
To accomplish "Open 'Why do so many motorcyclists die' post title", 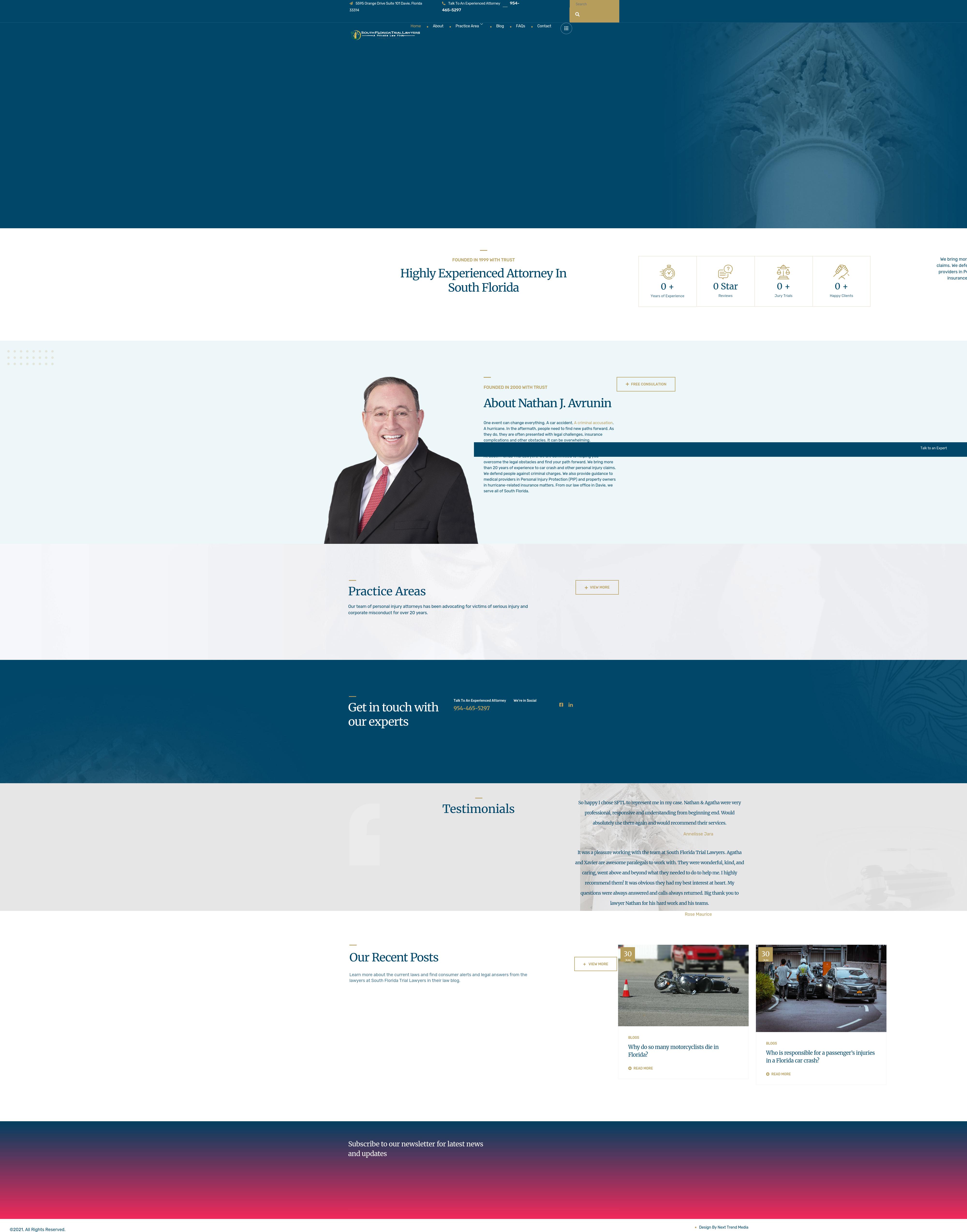I will [x=673, y=1051].
